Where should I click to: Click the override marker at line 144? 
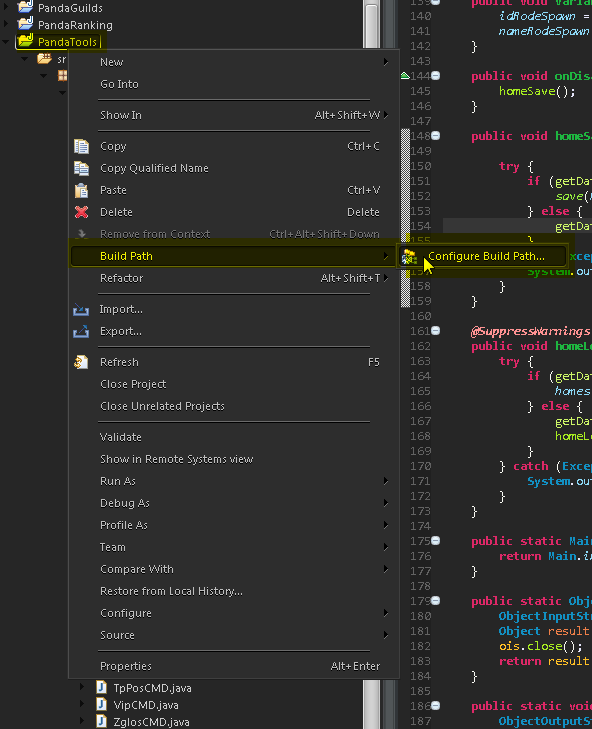click(405, 75)
